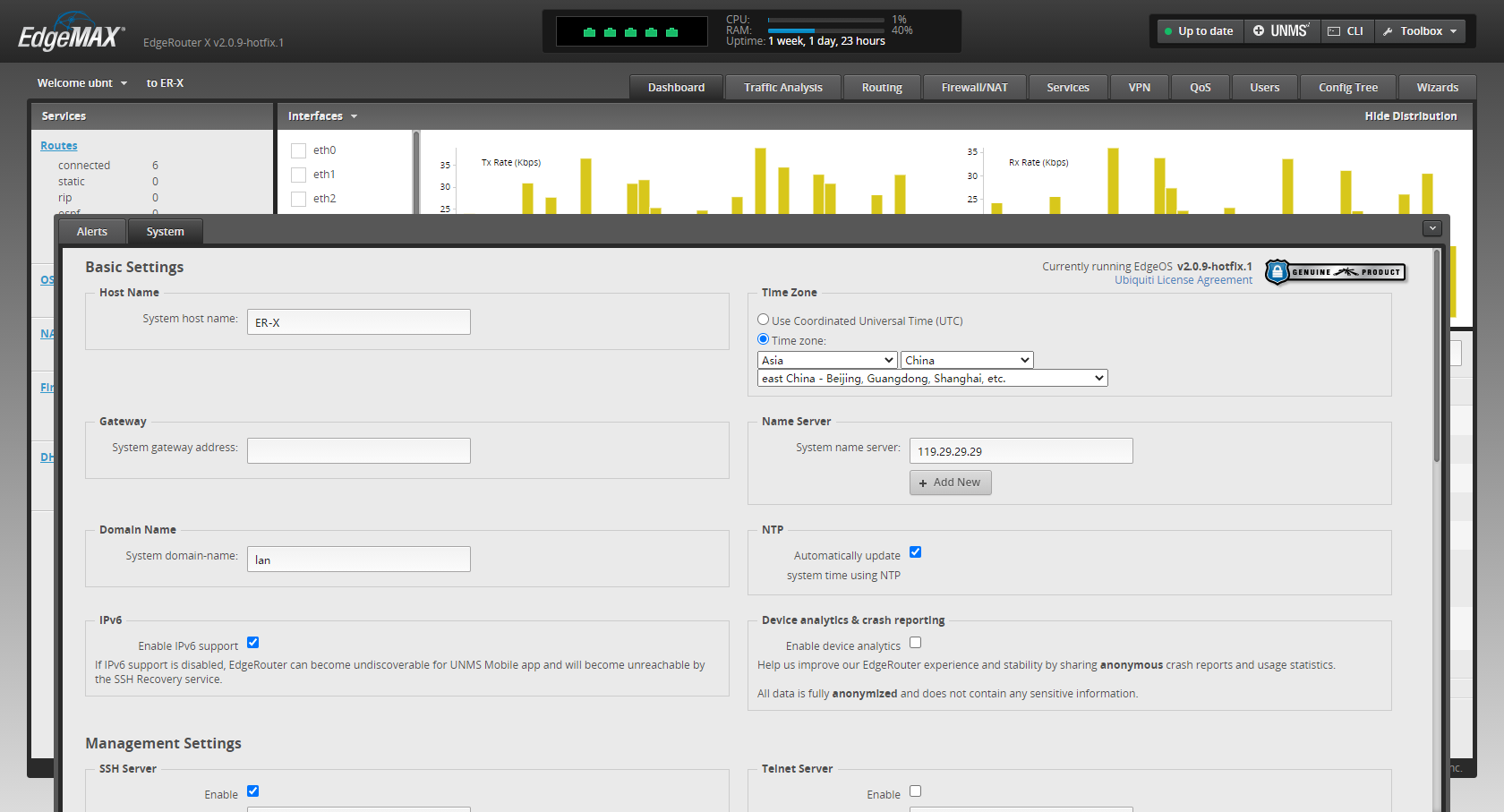Click the plus Add New name server button
The height and width of the screenshot is (812, 1504).
point(950,483)
